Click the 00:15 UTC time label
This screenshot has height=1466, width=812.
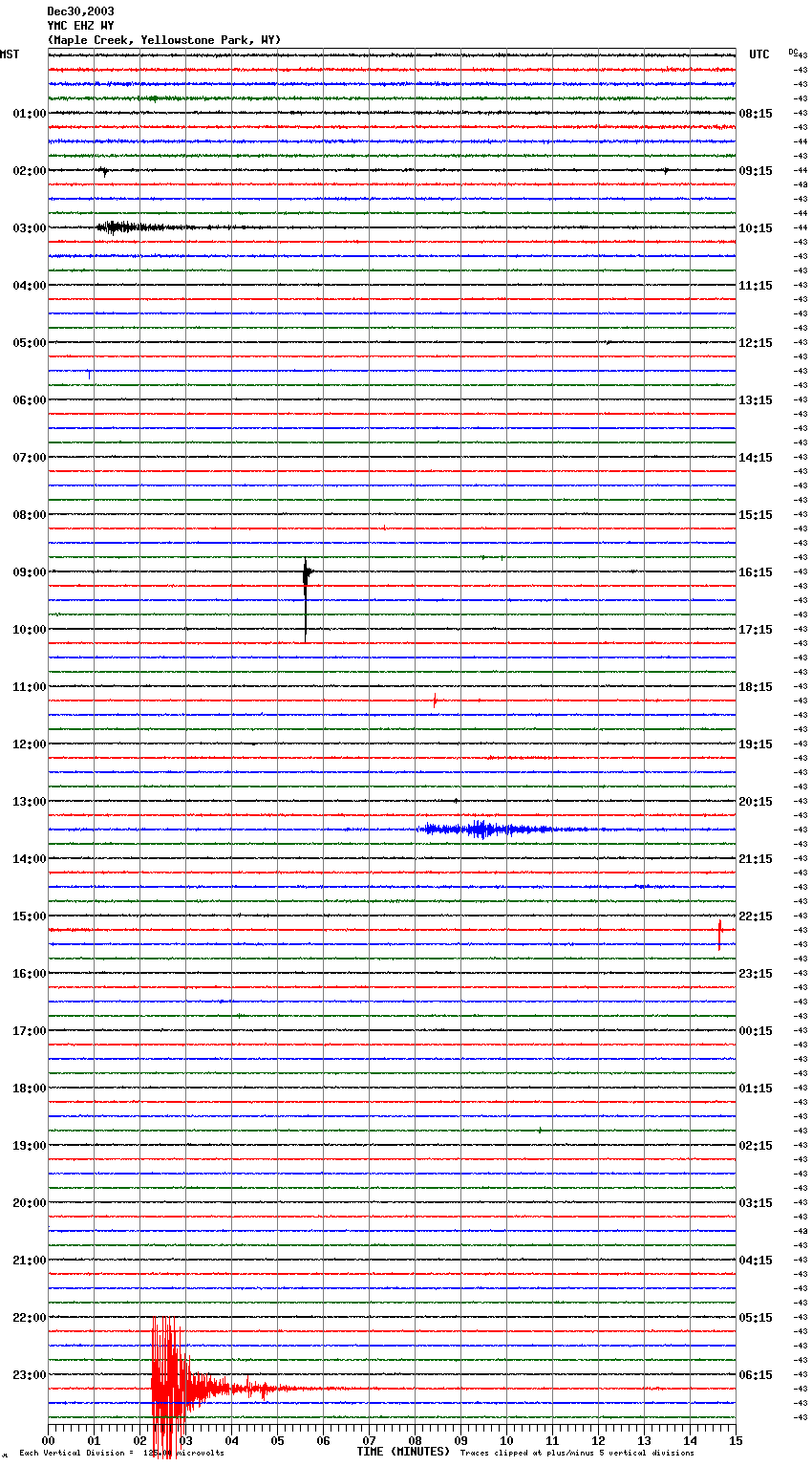pos(756,1031)
